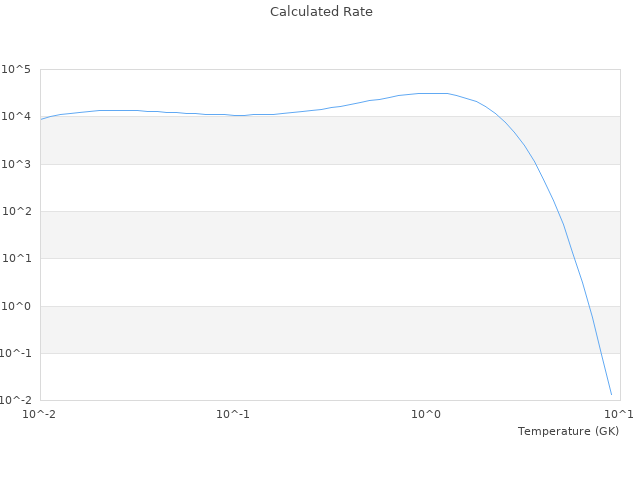Viewport: 640px width, 480px height.
Task: Click the lowest endpoint of the blue curve
Action: tap(611, 394)
